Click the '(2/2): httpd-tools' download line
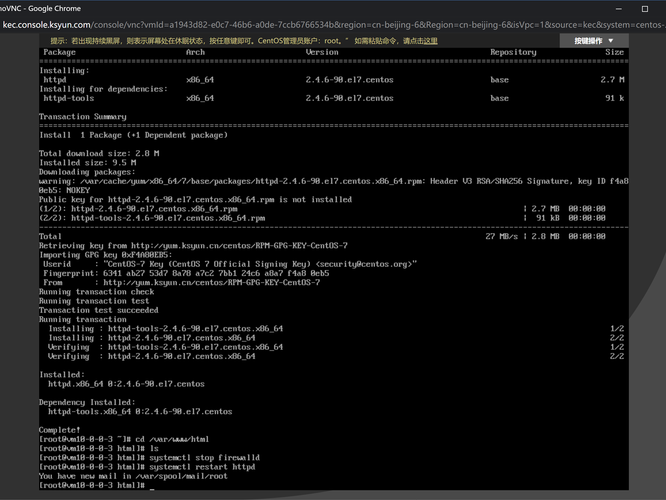The image size is (666, 500). [322, 218]
